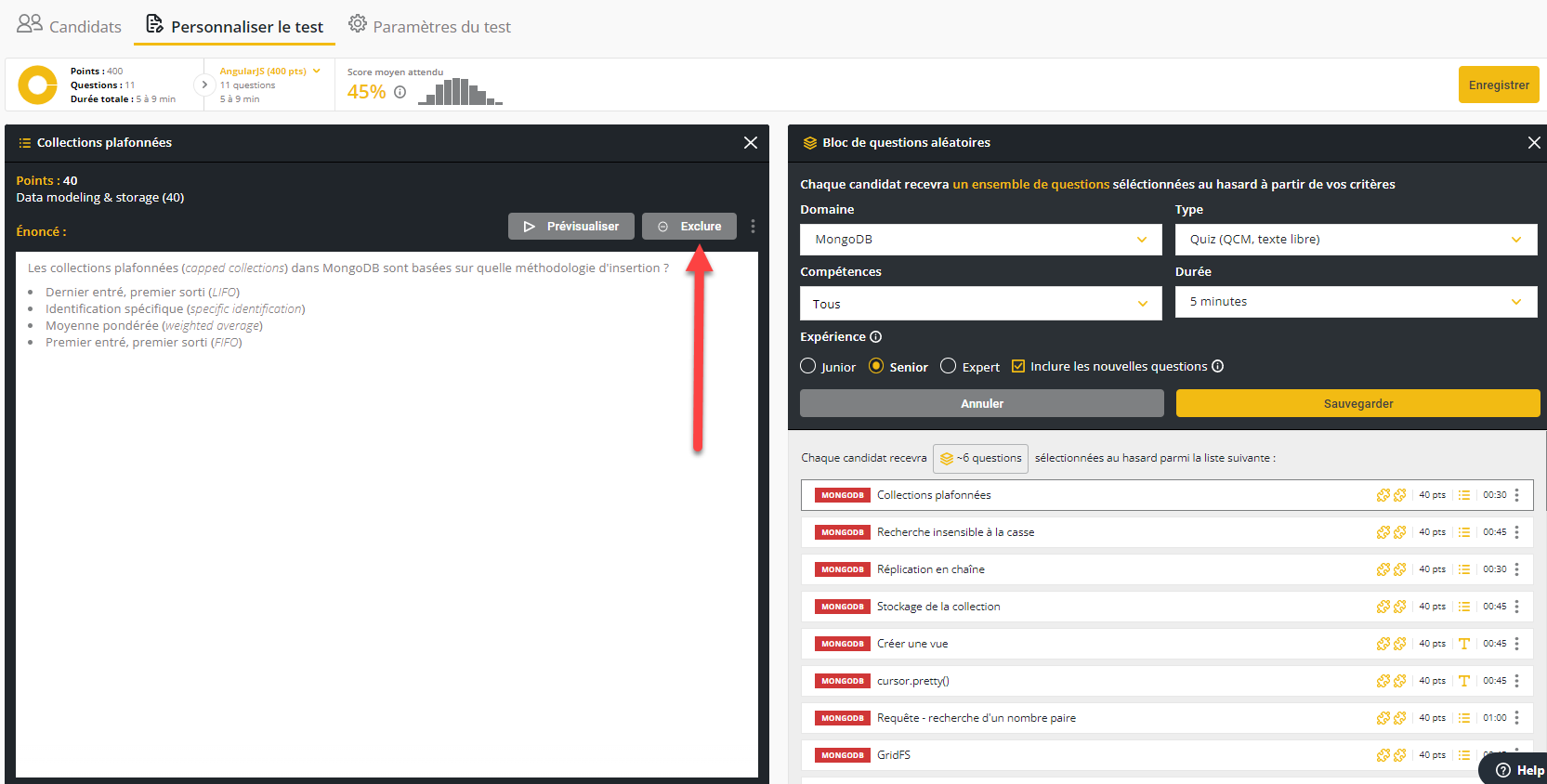Expand the Durée dropdown showing 5 minutes
Screen dimensions: 1547x784
(1355, 302)
